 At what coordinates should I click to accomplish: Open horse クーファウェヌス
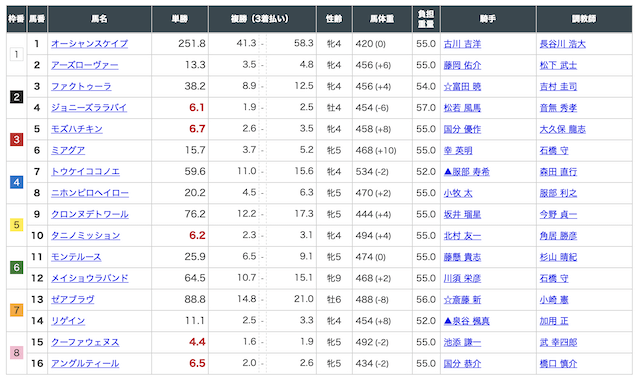coord(85,342)
